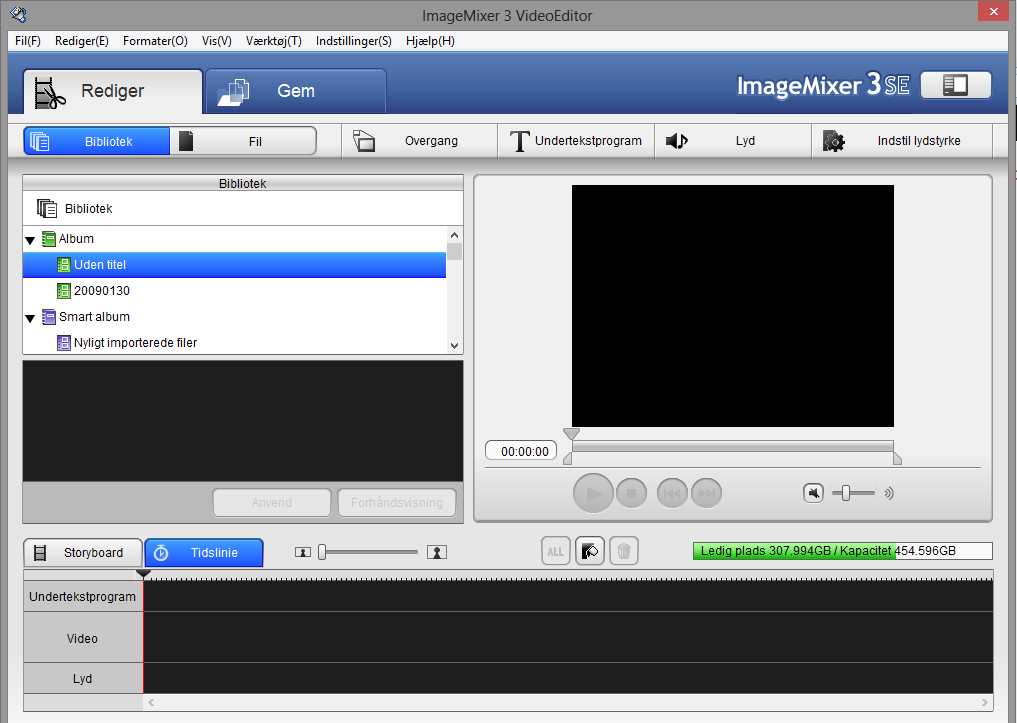Screen dimensions: 1017x723
Task: Click the trash delete icon
Action: click(623, 552)
